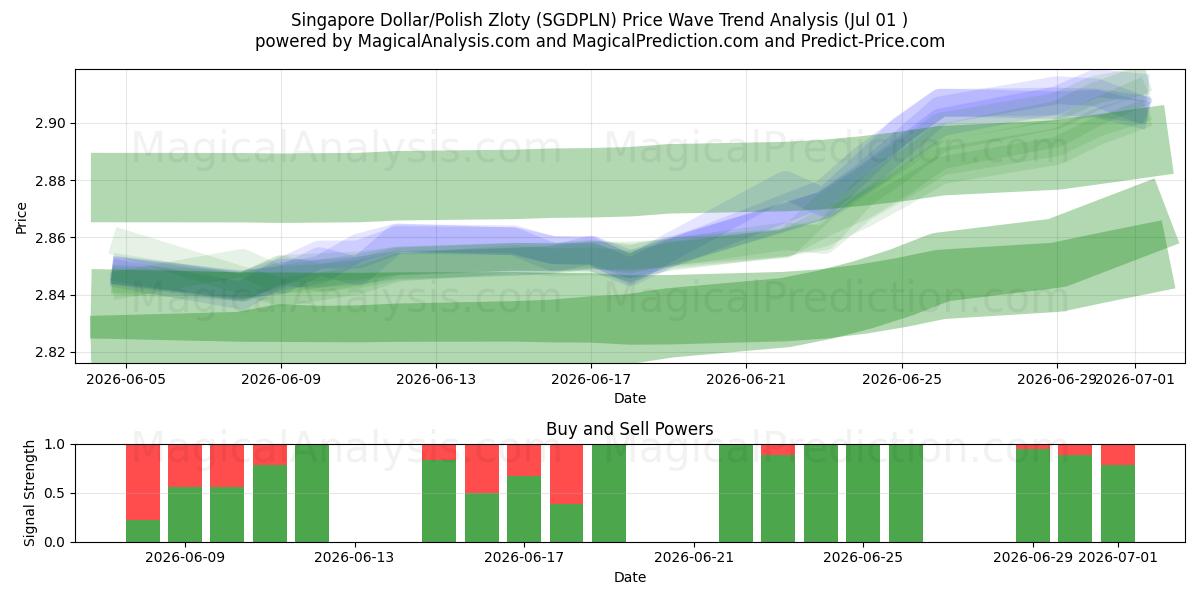Viewport: 1200px width, 600px height.
Task: Click the 'Date' axis label under the Buy and Sell Powers chart
Action: click(x=630, y=577)
